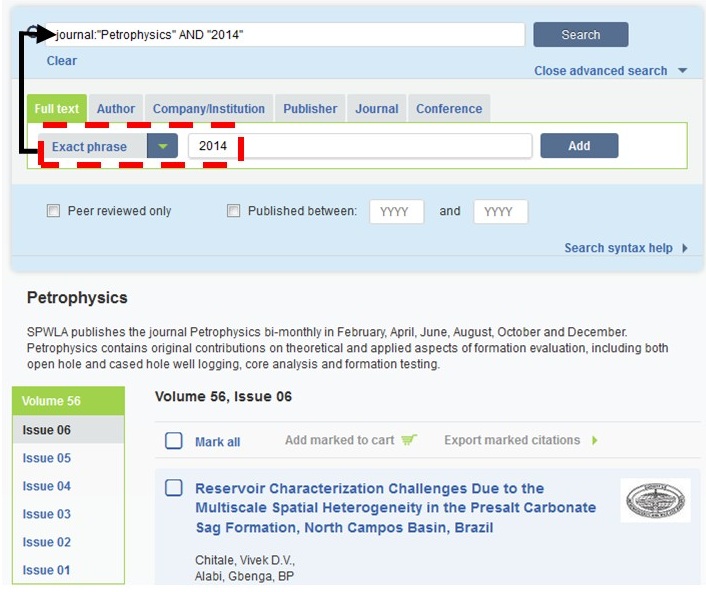Open Issue 05
This screenshot has height=592, width=706.
[47, 458]
